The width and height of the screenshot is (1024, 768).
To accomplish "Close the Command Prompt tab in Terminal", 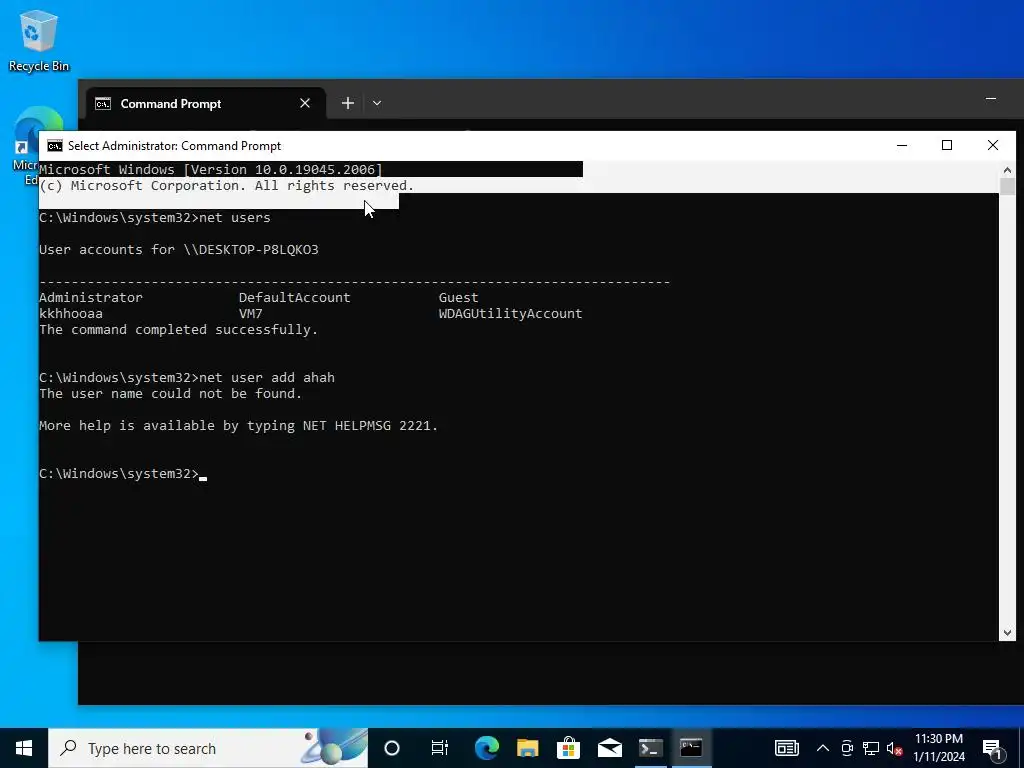I will (305, 103).
